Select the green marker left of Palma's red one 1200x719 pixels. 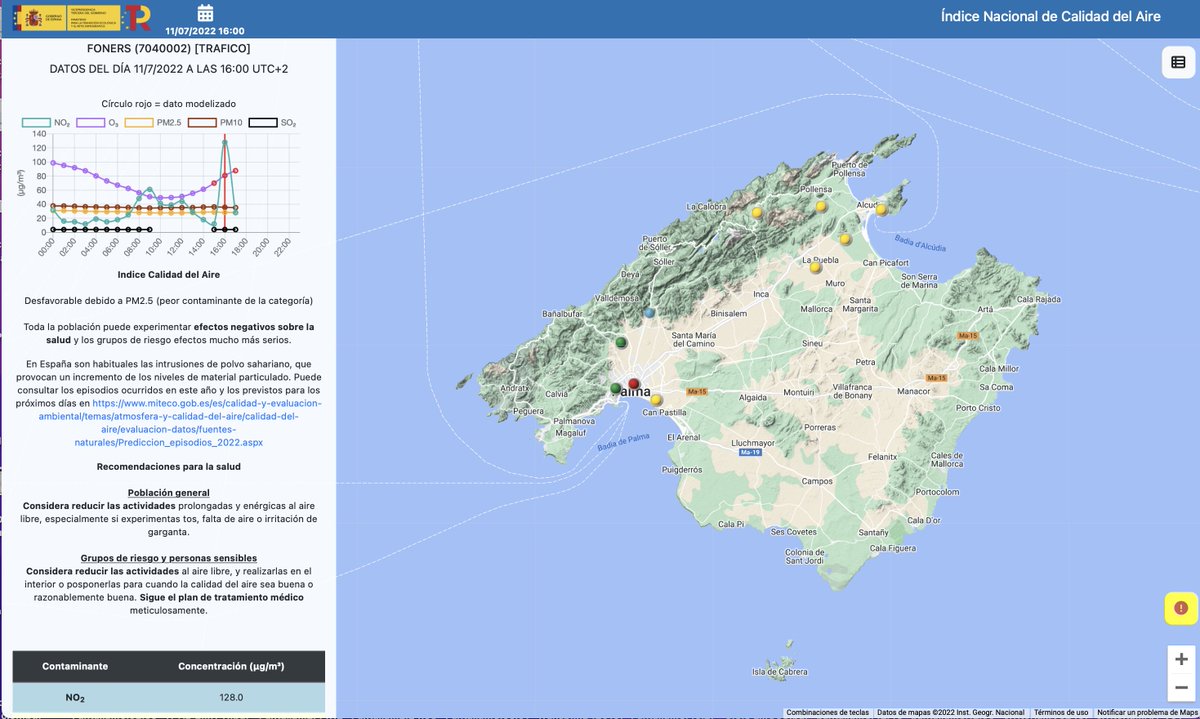[x=616, y=388]
